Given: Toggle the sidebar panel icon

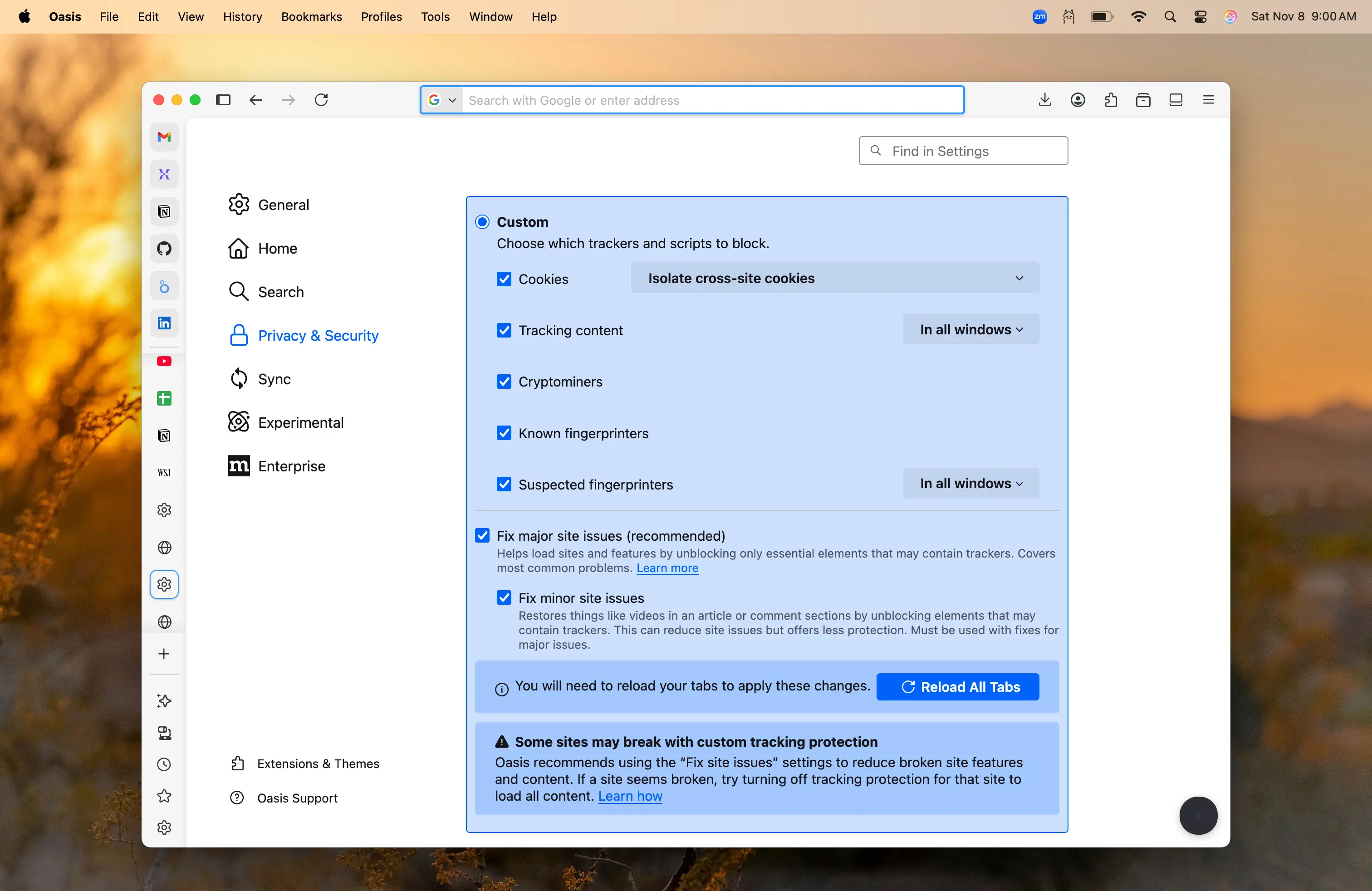Looking at the screenshot, I should point(223,100).
